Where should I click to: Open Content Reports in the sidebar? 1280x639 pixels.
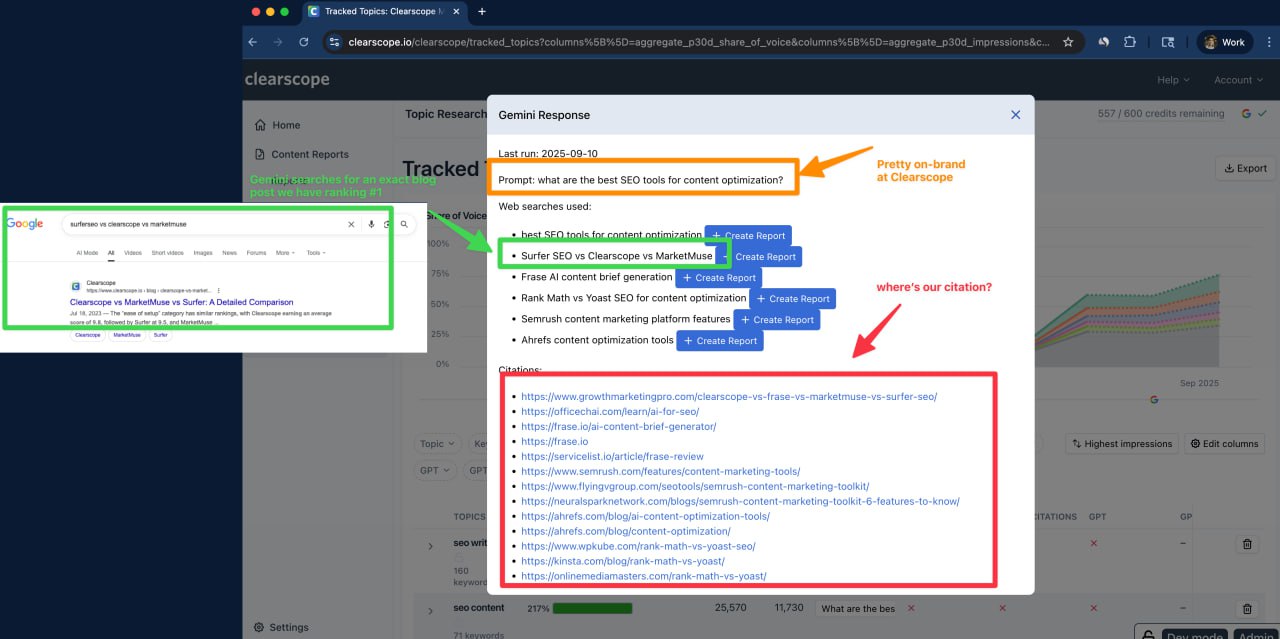(x=301, y=154)
